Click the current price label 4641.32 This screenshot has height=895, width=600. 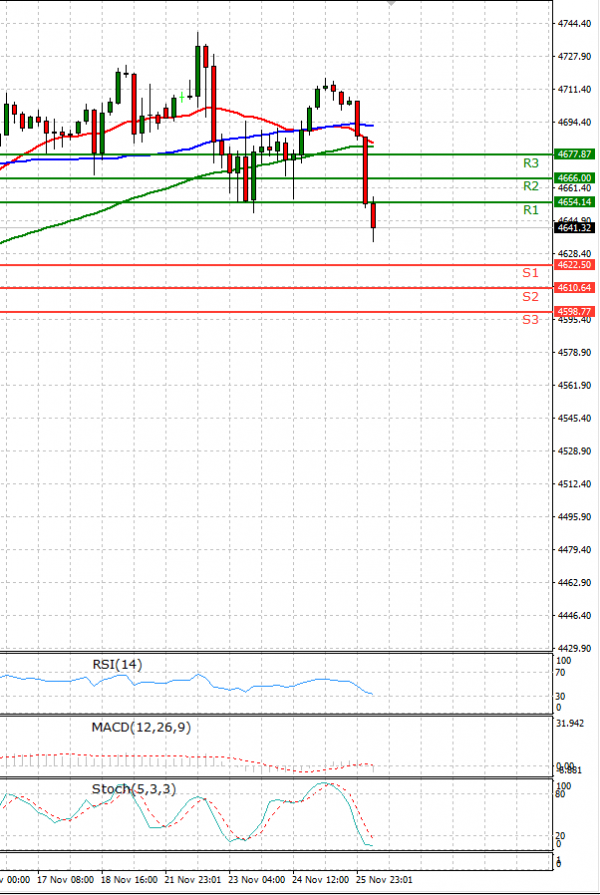(574, 228)
